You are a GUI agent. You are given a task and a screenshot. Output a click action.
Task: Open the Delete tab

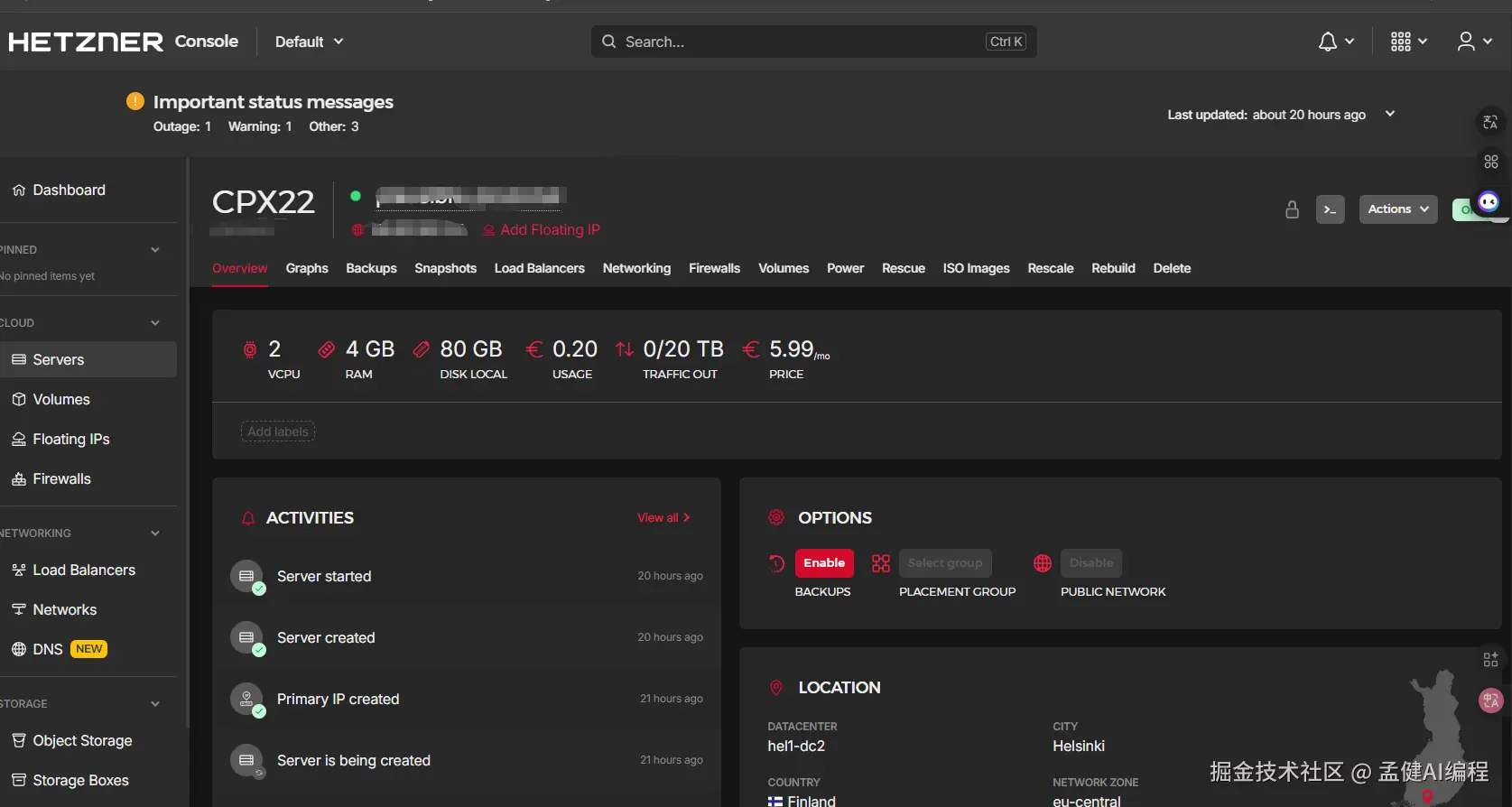1172,268
